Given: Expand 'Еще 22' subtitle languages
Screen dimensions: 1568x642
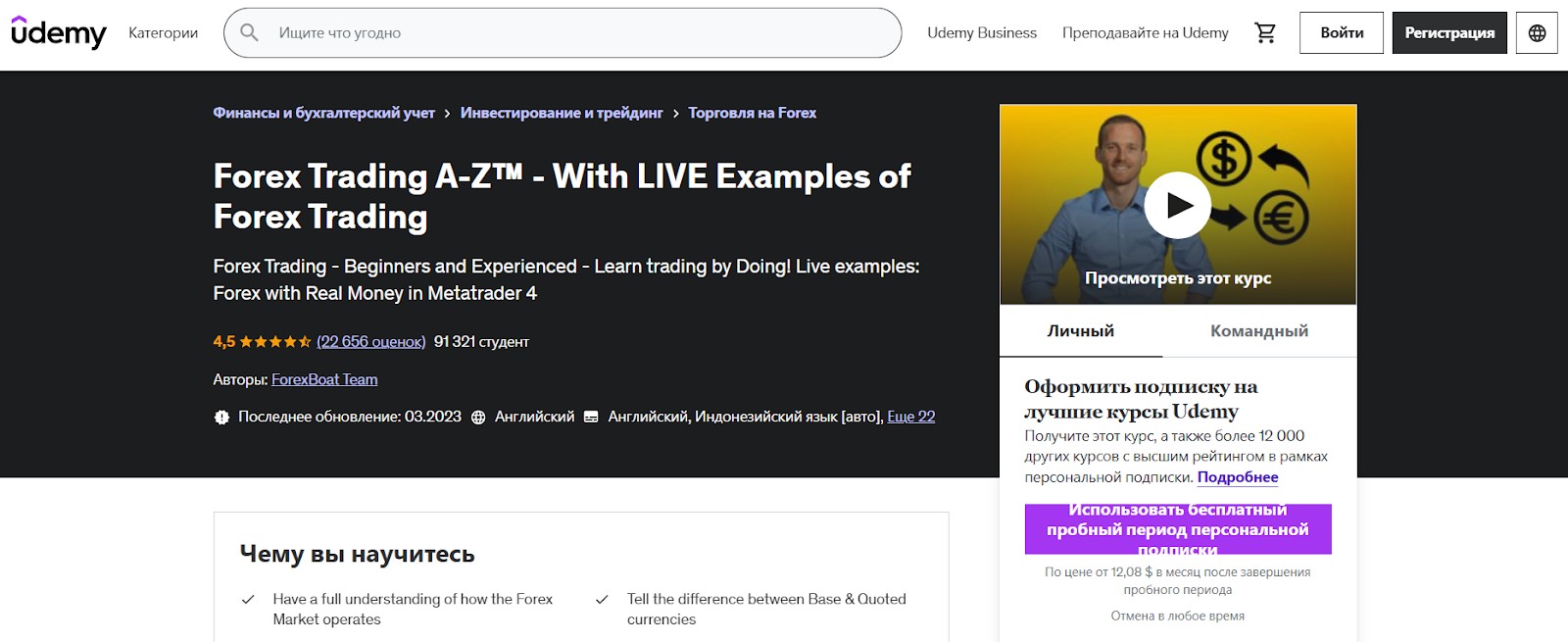Looking at the screenshot, I should pos(910,417).
